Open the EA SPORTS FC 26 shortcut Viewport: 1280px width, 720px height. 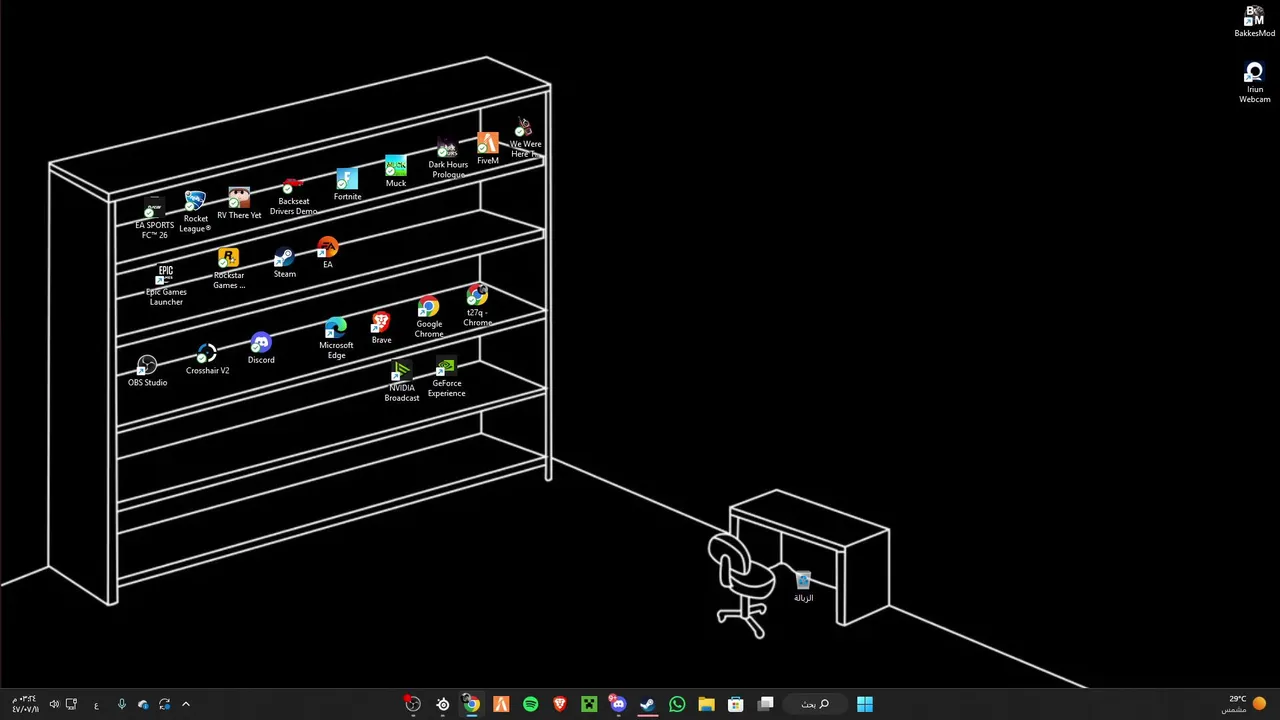tap(154, 219)
